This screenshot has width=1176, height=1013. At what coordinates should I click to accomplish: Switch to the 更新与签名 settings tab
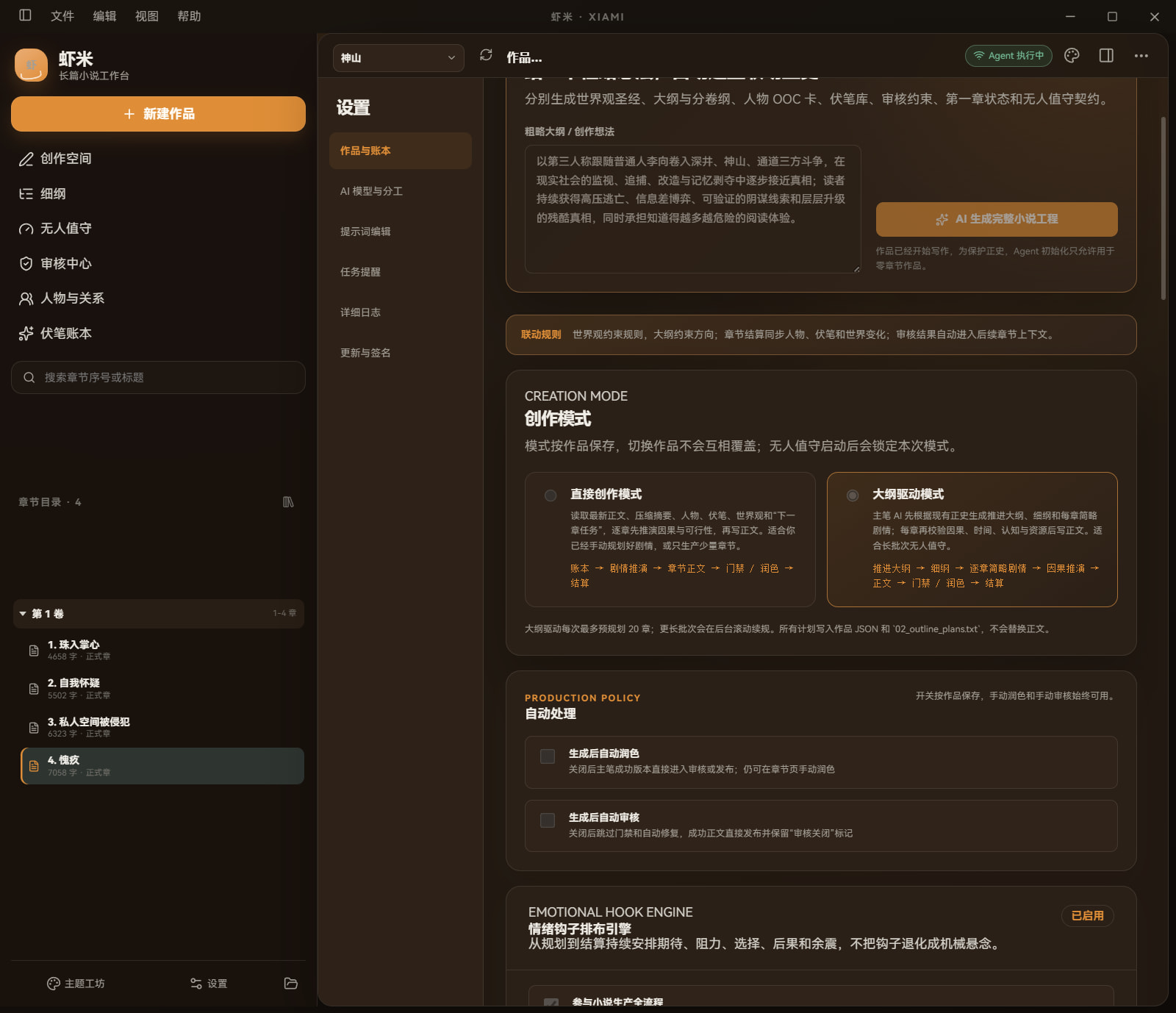(x=401, y=353)
